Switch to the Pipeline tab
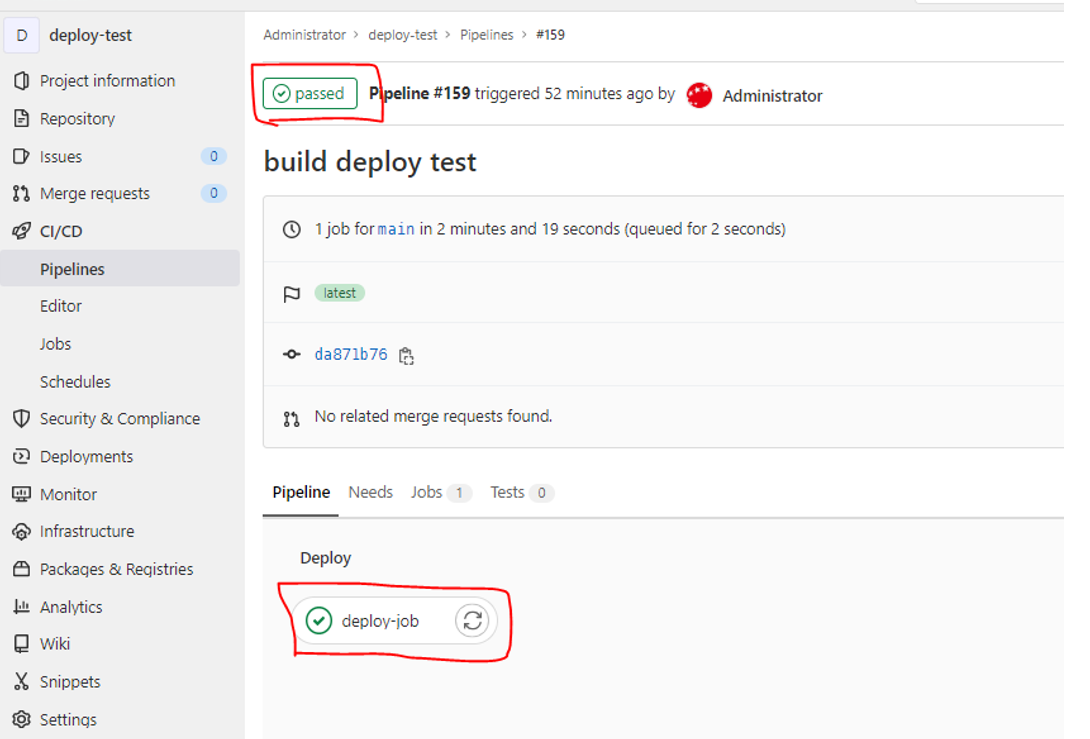Screen dimensions: 1090x739 click(301, 492)
